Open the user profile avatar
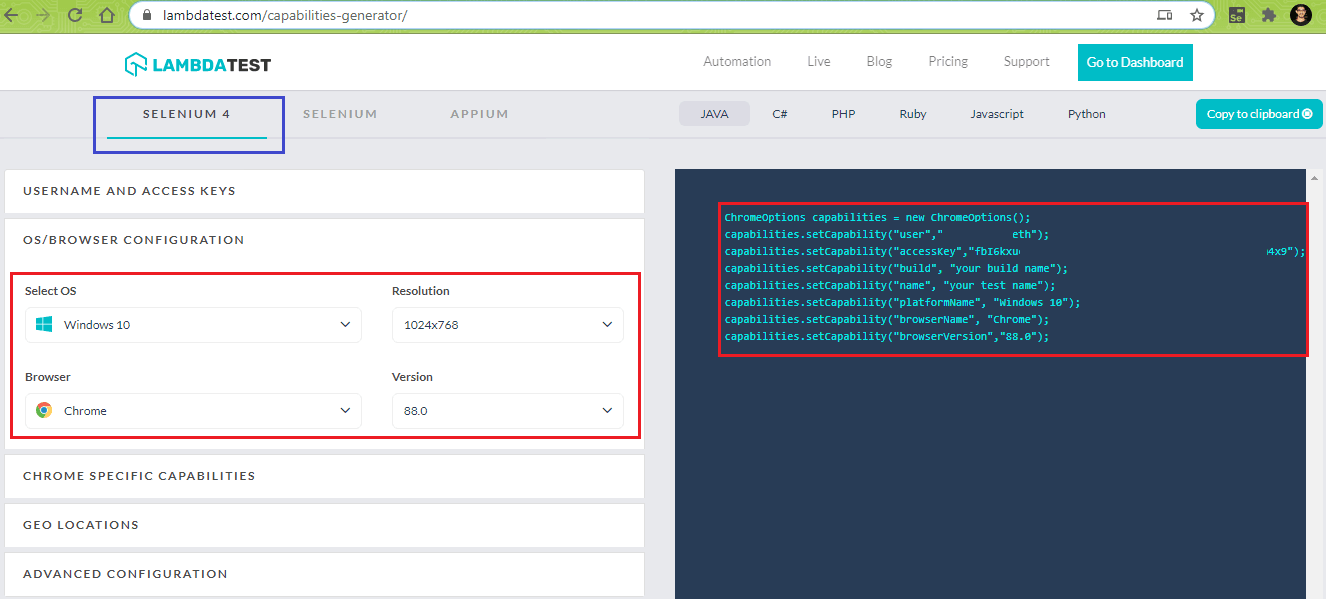The image size is (1326, 602). tap(1301, 15)
